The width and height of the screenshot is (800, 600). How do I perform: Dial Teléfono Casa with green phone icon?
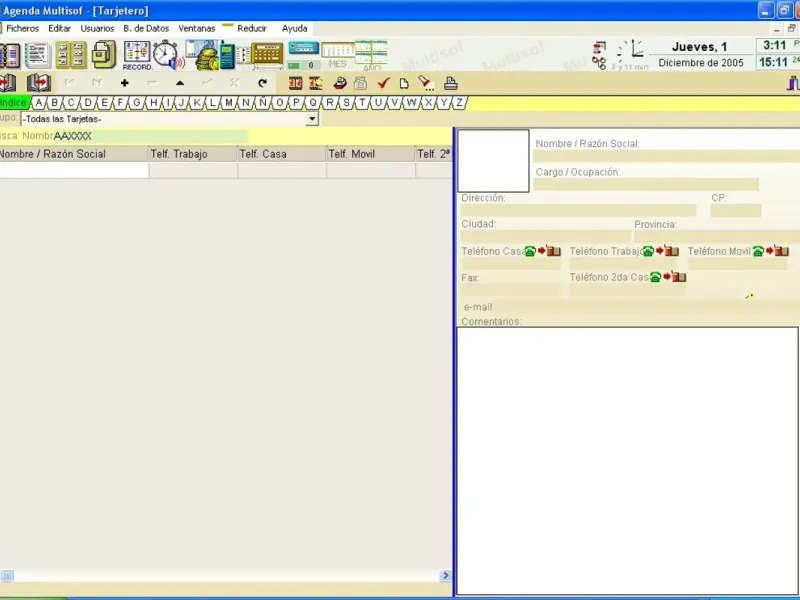(x=530, y=251)
